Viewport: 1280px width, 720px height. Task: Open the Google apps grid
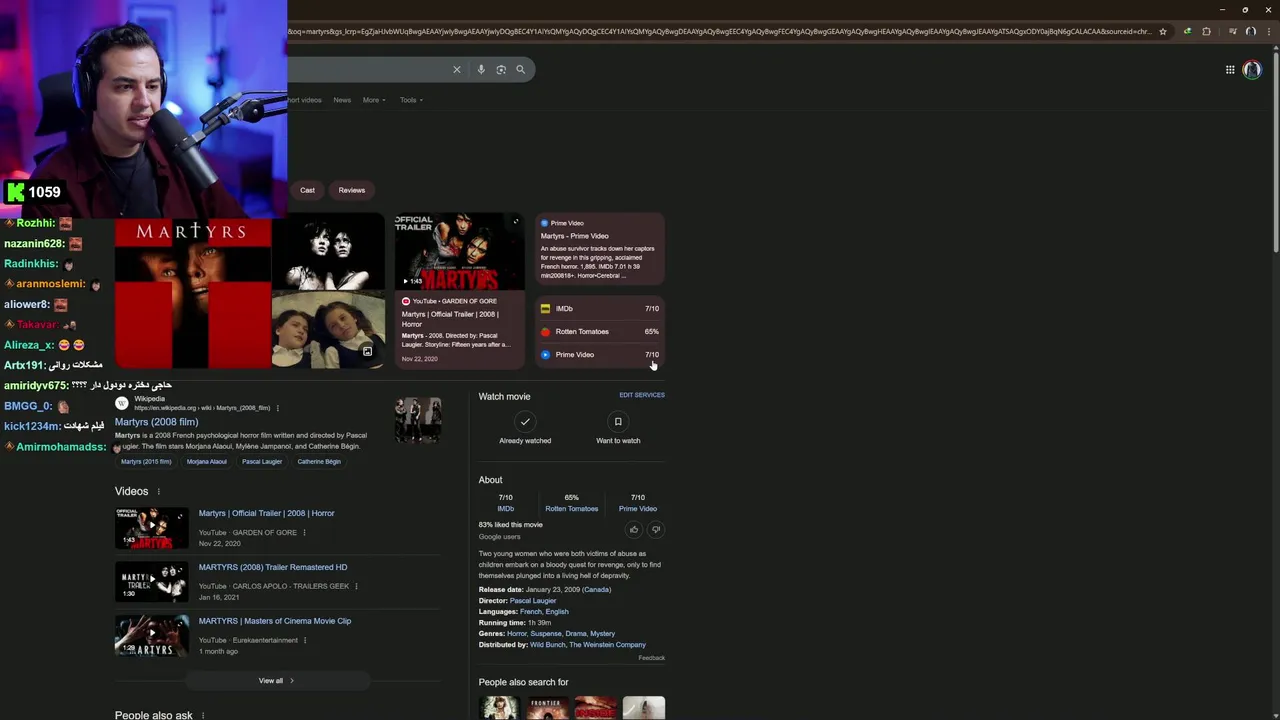pyautogui.click(x=1230, y=69)
